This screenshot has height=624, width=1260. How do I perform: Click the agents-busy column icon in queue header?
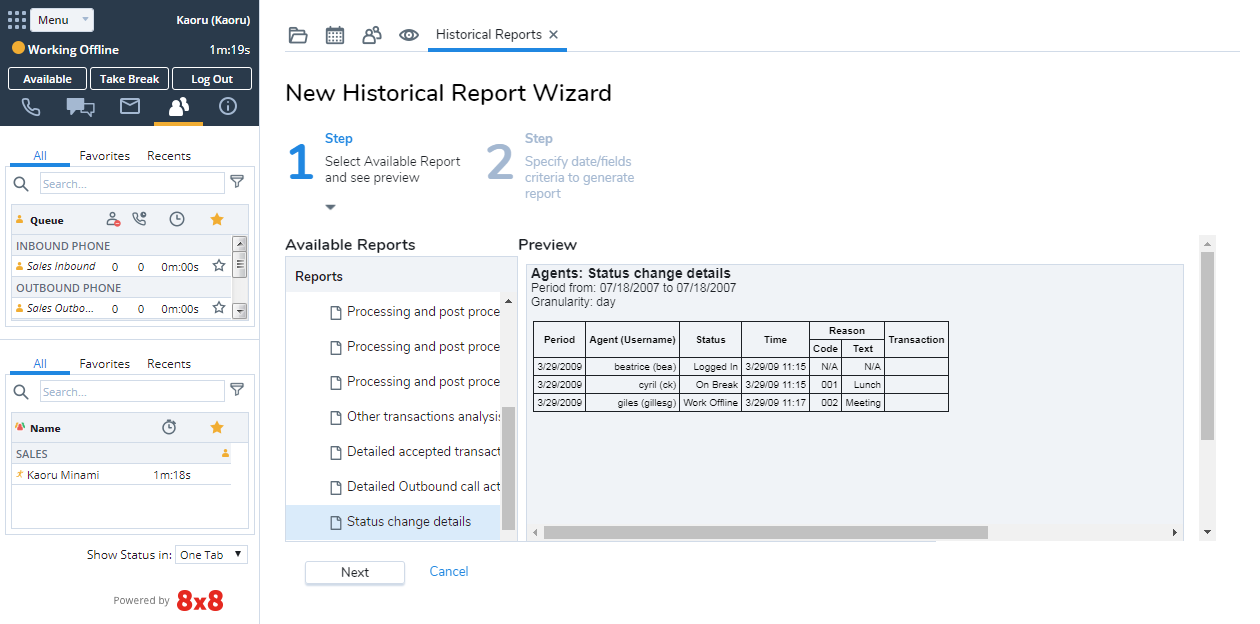pos(113,219)
